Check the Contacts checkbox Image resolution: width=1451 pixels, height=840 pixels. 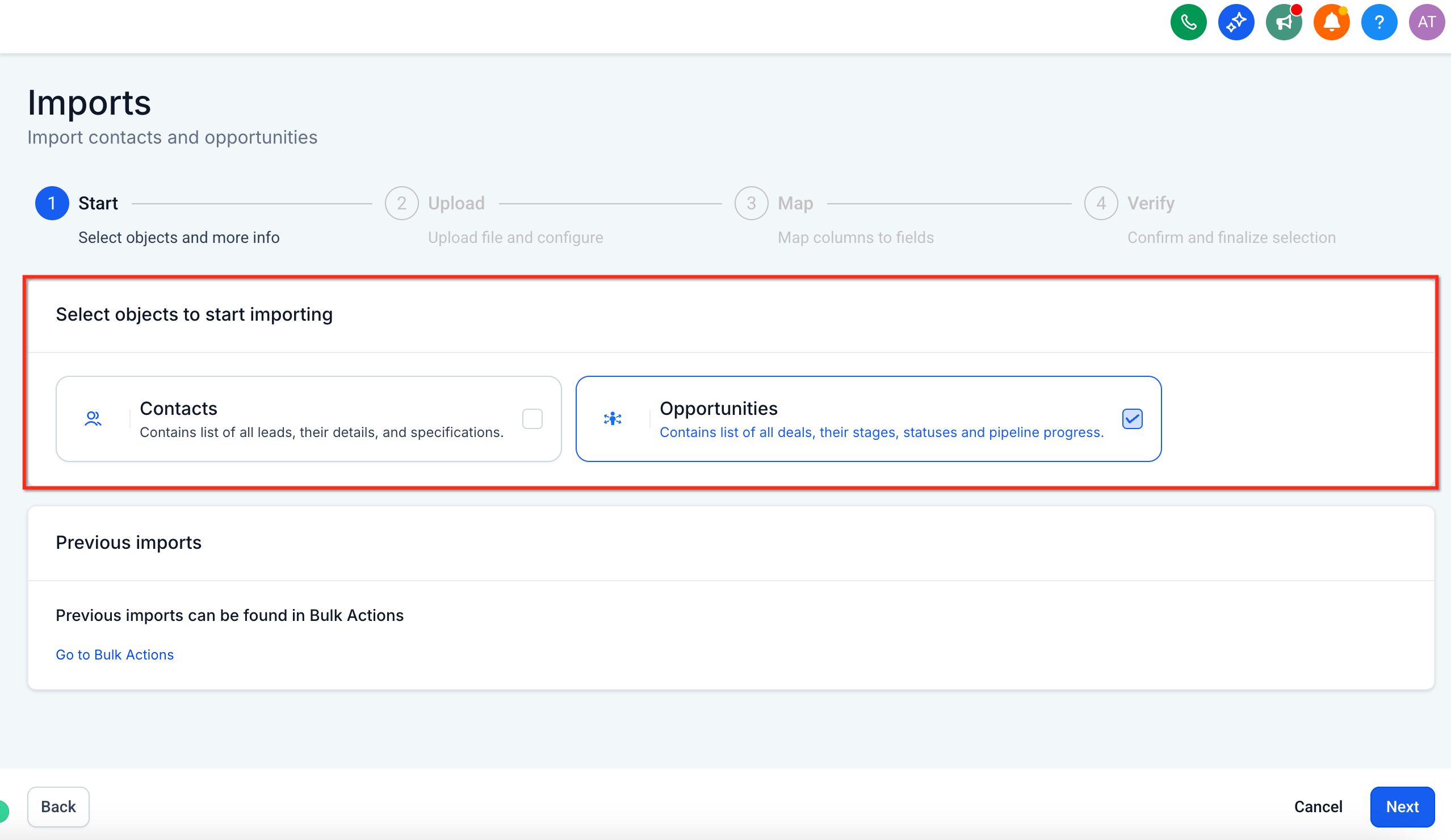point(532,418)
